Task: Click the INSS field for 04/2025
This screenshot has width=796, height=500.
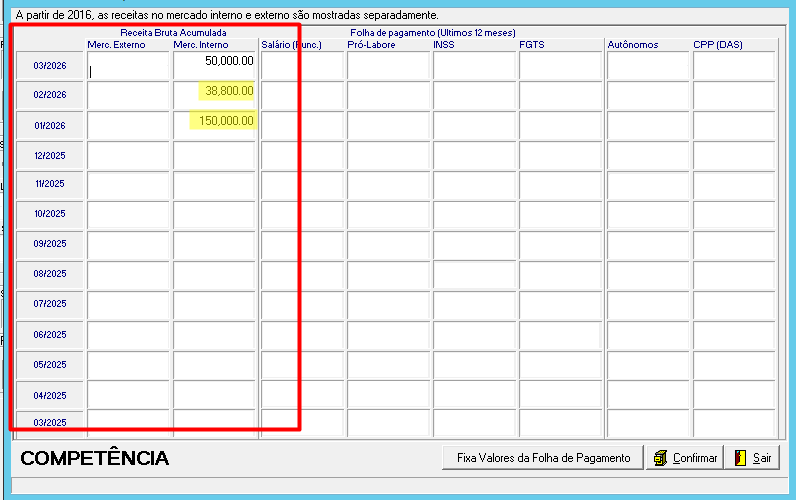Action: 475,395
